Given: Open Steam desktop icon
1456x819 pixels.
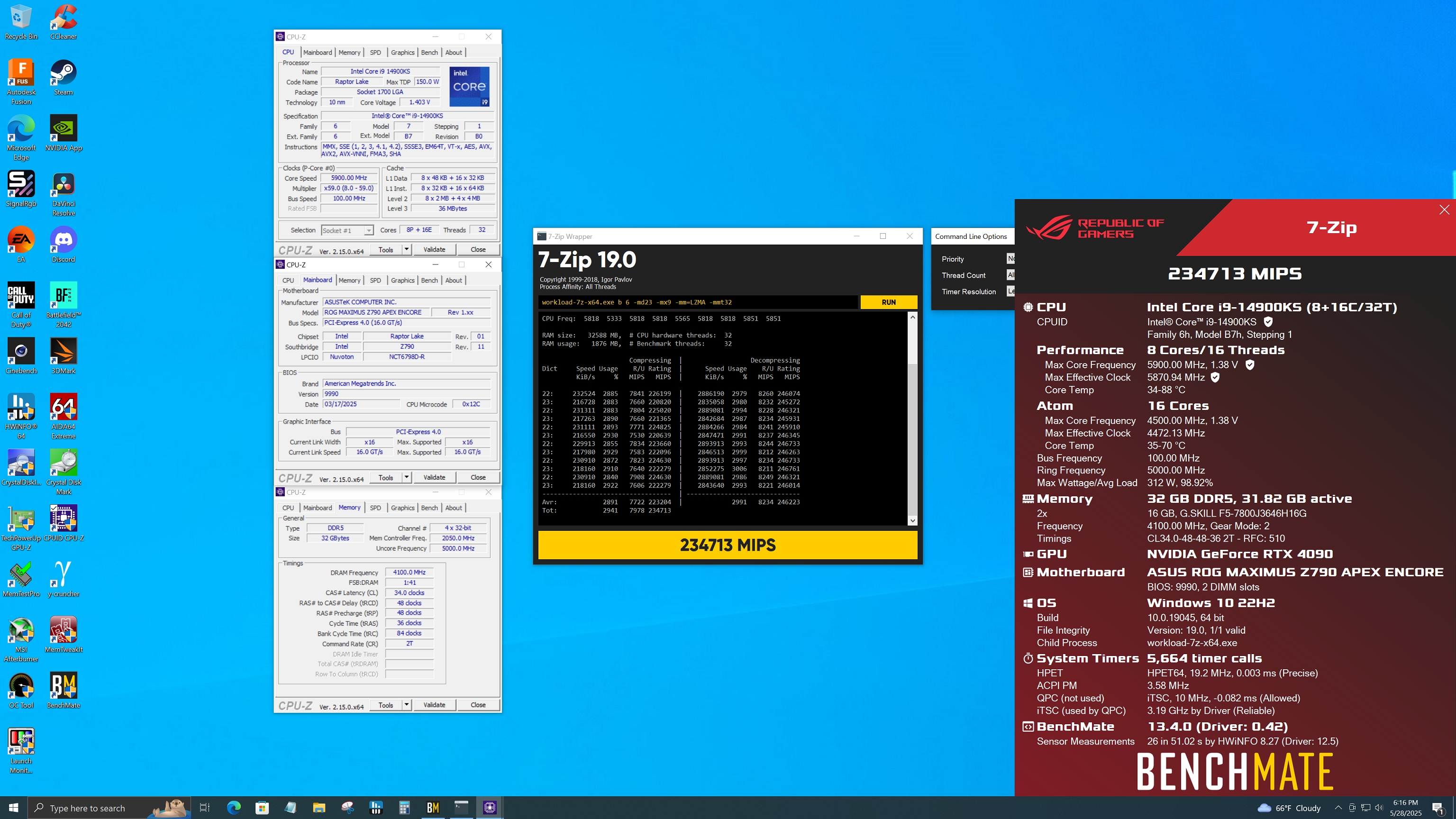Looking at the screenshot, I should pyautogui.click(x=64, y=78).
